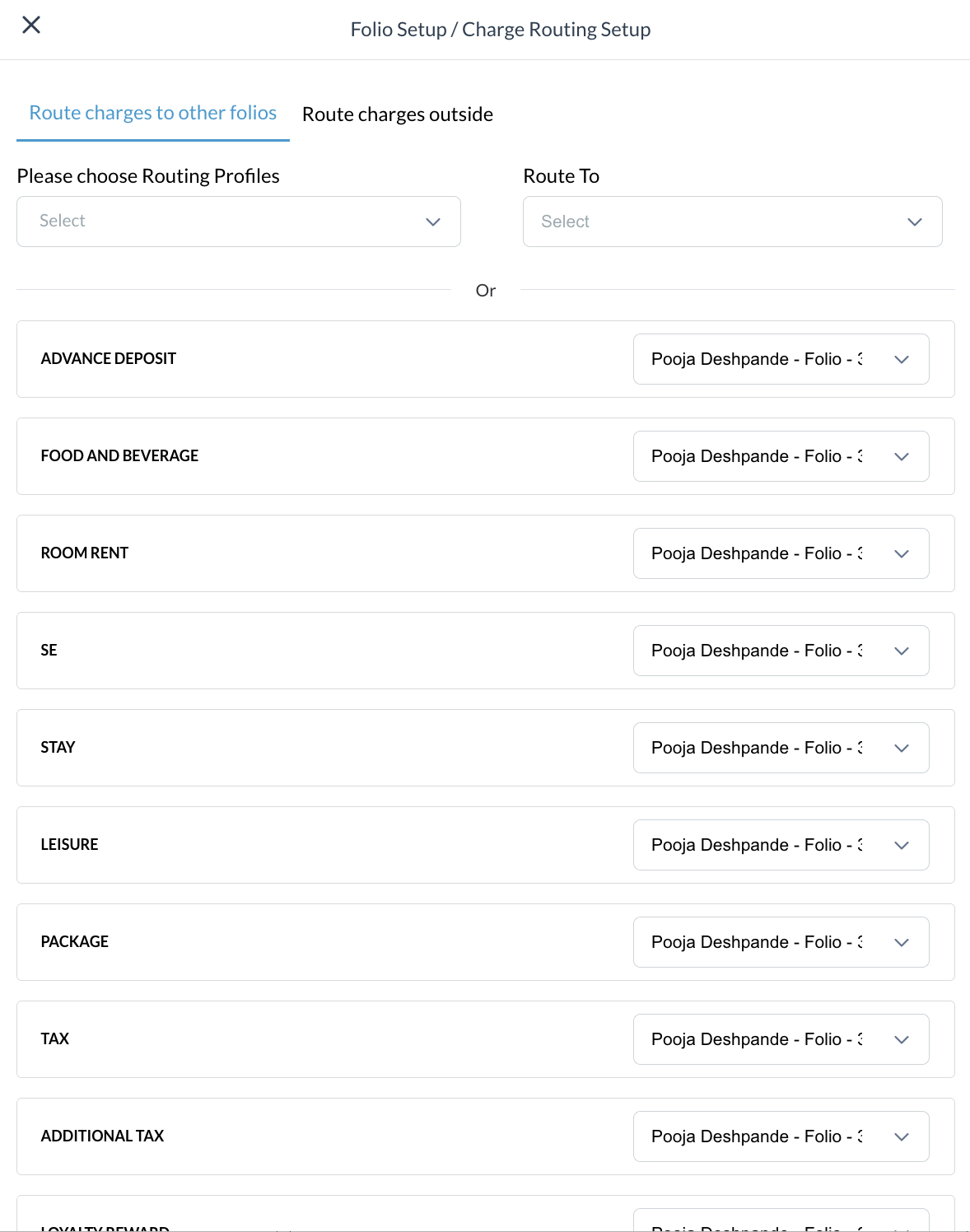Click chevron icon in Food and Beverage row

coord(901,456)
